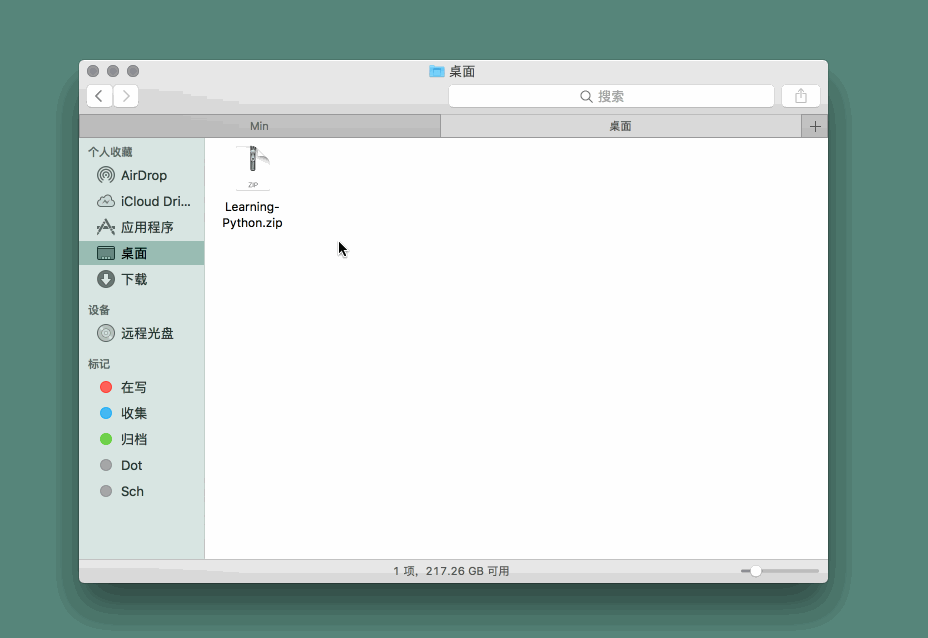The image size is (928, 638).
Task: Filter by the Dot tag label
Action: tap(131, 465)
